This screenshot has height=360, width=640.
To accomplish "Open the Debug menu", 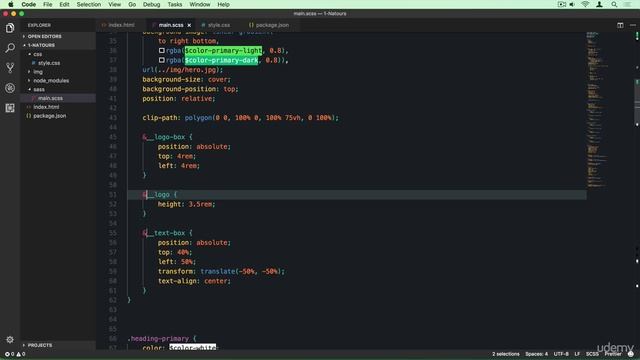I will coord(151,4).
